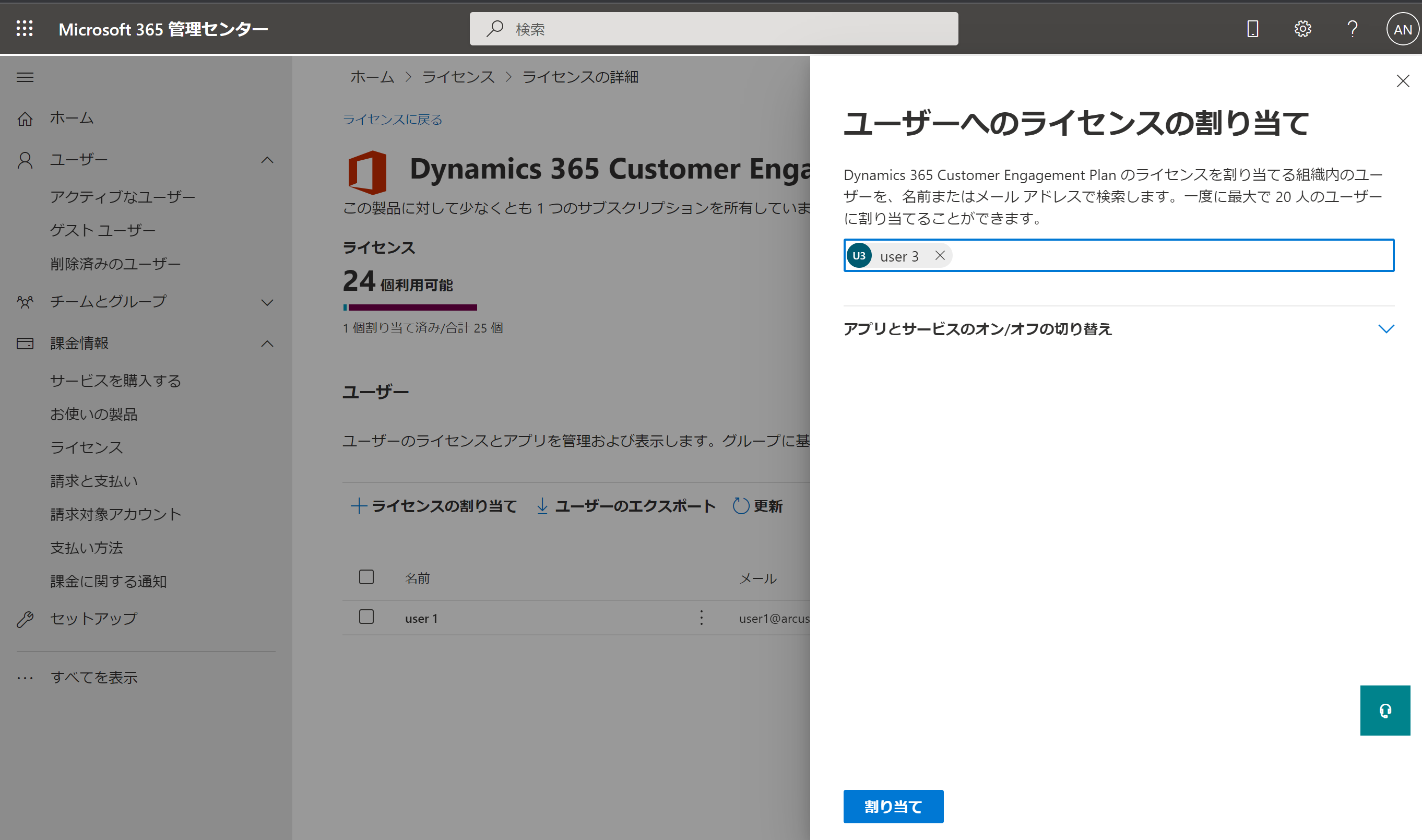Click ホーム in breadcrumb
This screenshot has height=840, width=1422.
pos(372,77)
